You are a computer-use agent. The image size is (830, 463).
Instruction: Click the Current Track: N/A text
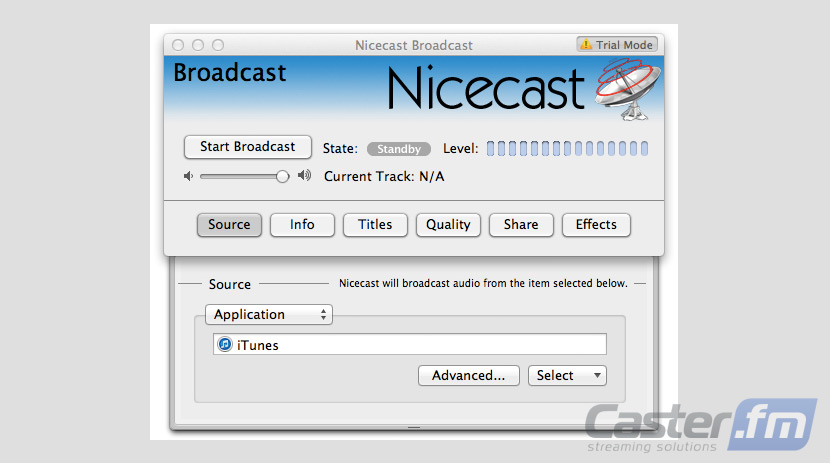pyautogui.click(x=384, y=176)
